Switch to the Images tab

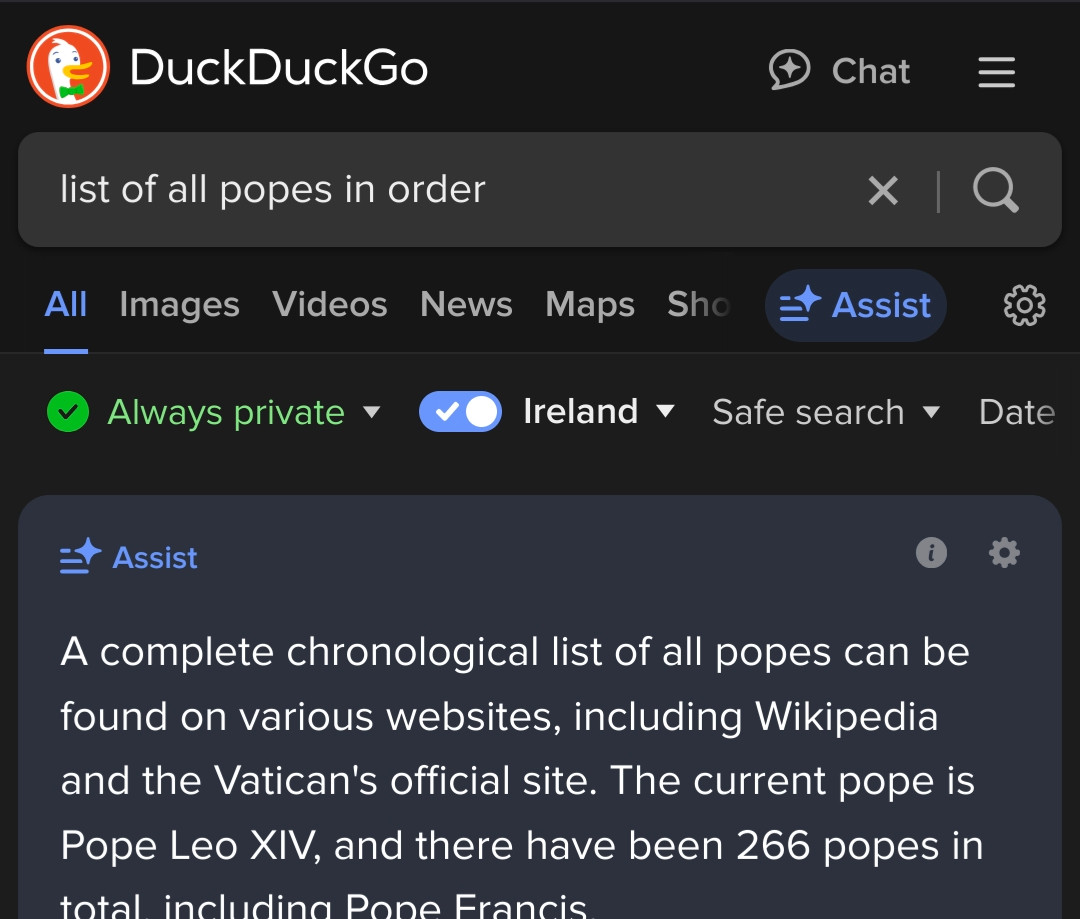pos(179,304)
